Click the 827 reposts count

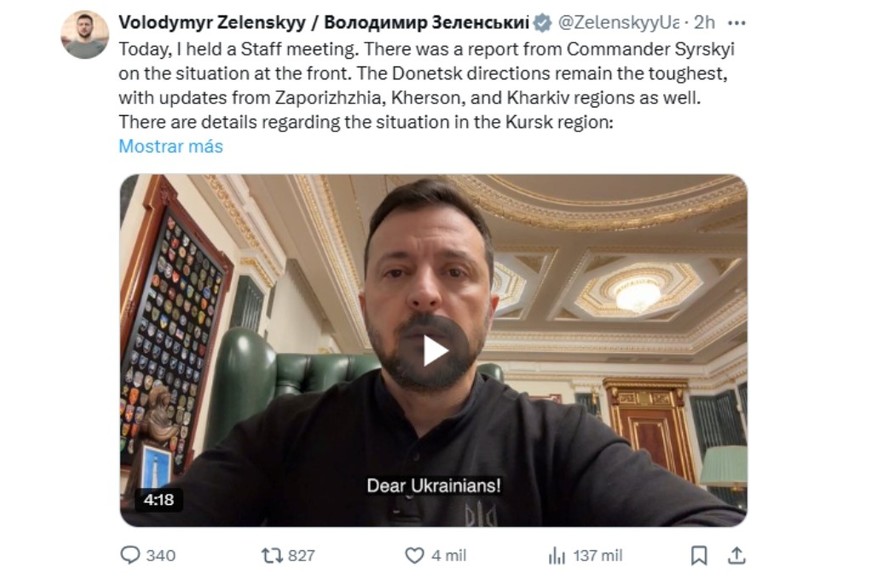pos(301,556)
